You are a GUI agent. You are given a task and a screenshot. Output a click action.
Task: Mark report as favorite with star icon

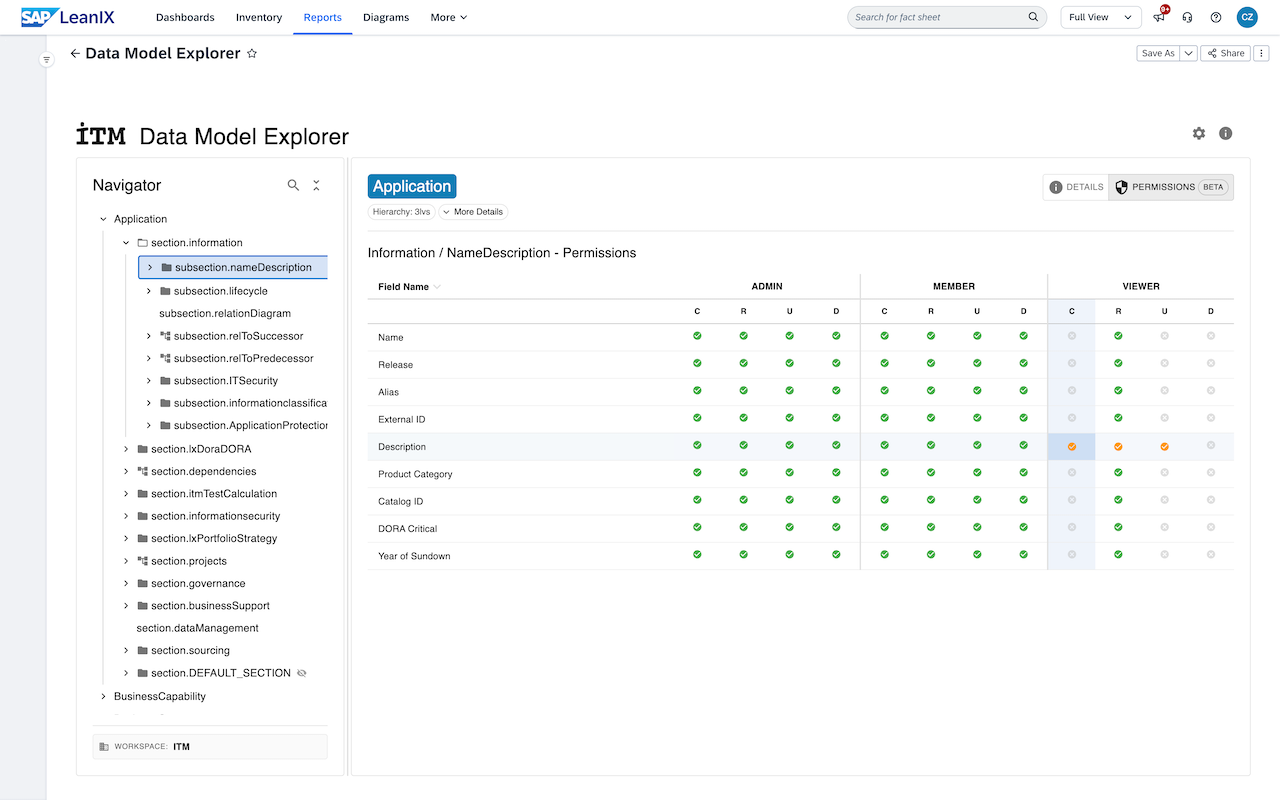tap(252, 54)
